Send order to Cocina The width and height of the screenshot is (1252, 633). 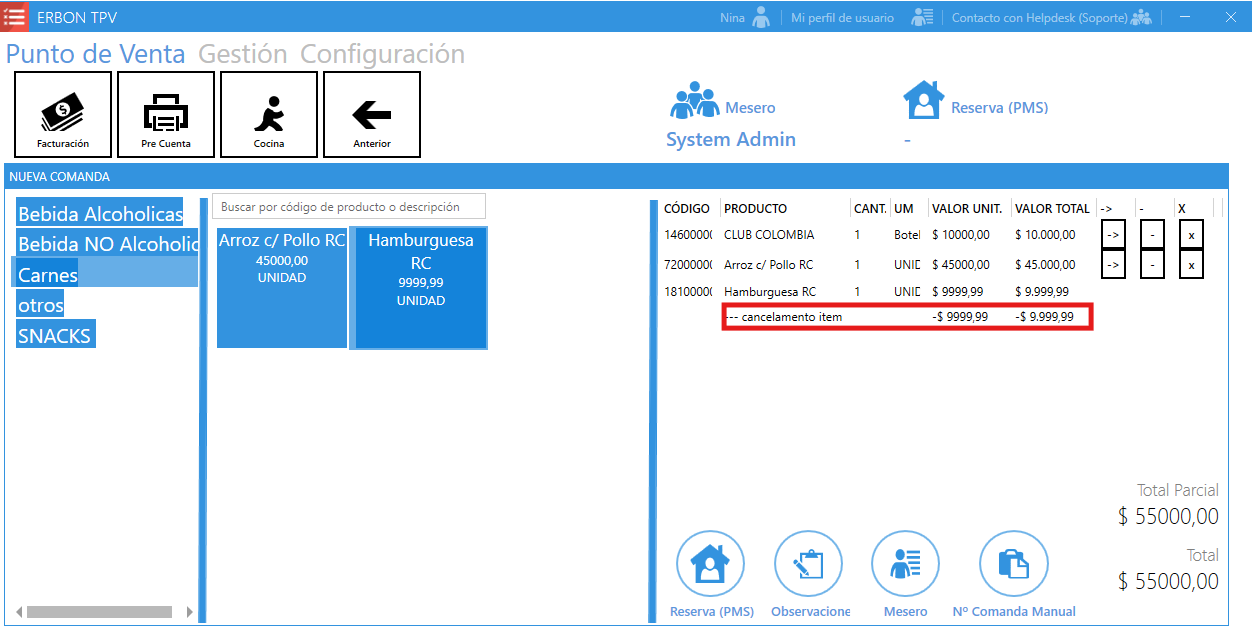(x=269, y=115)
